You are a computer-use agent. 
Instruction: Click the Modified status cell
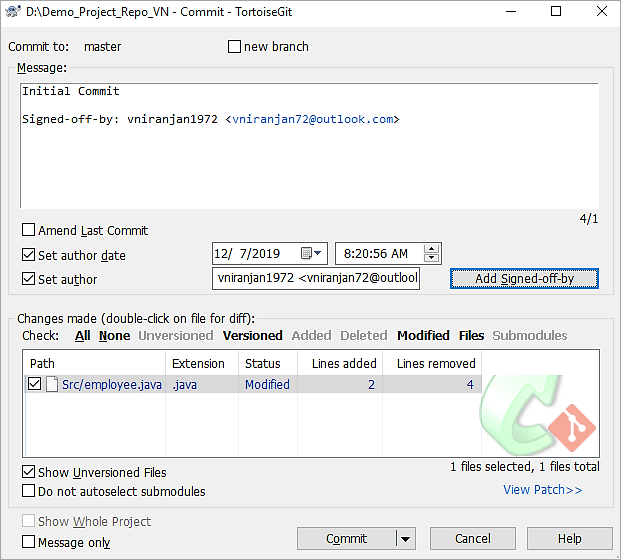(x=267, y=385)
